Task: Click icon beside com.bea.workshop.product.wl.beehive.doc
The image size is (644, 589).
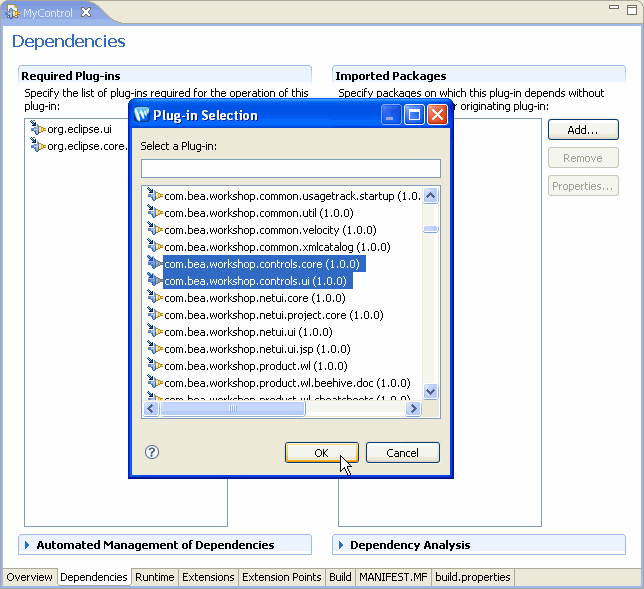Action: click(x=155, y=382)
